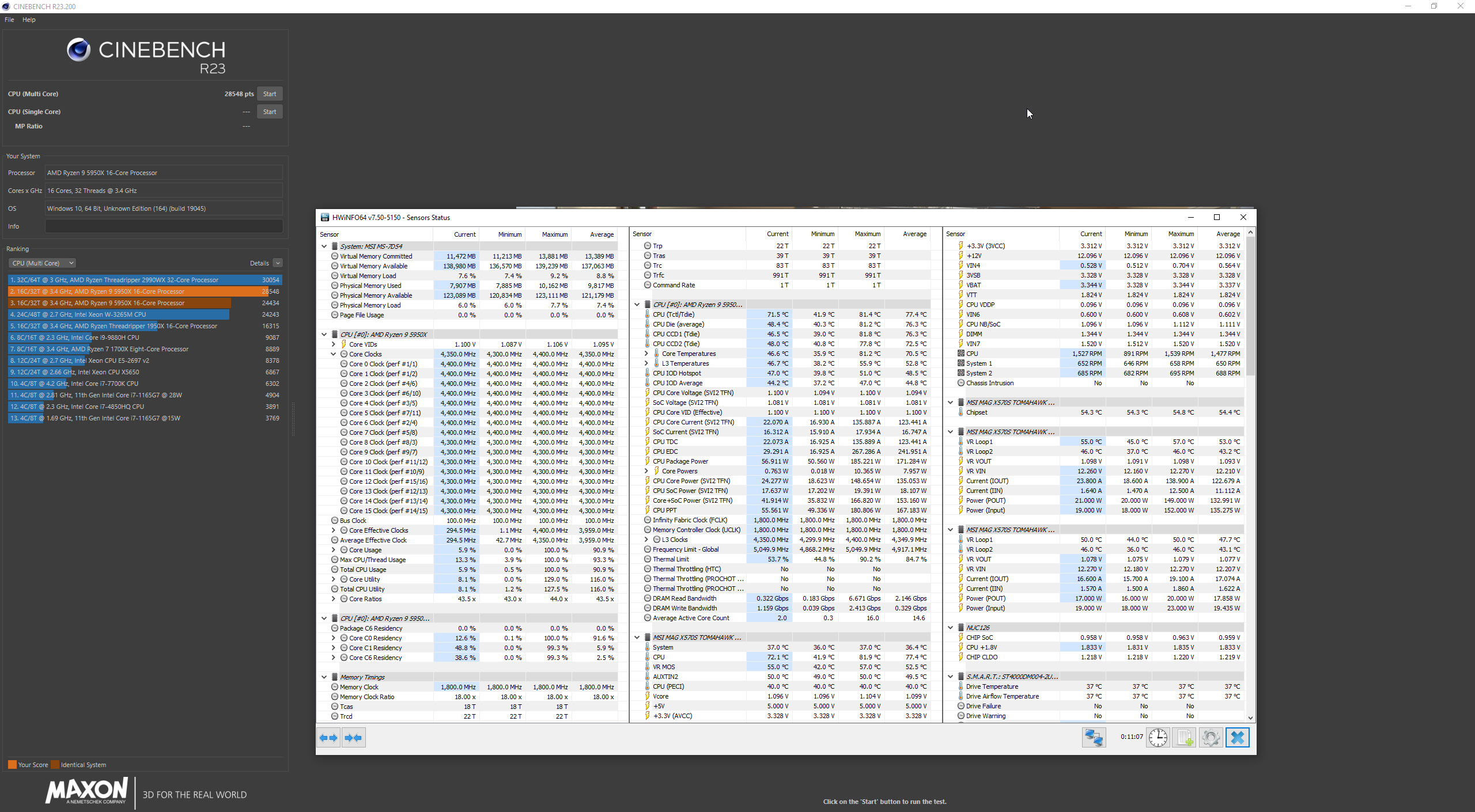This screenshot has height=812, width=1475.
Task: Click the clock icon to reset sensor timer
Action: pyautogui.click(x=1158, y=738)
